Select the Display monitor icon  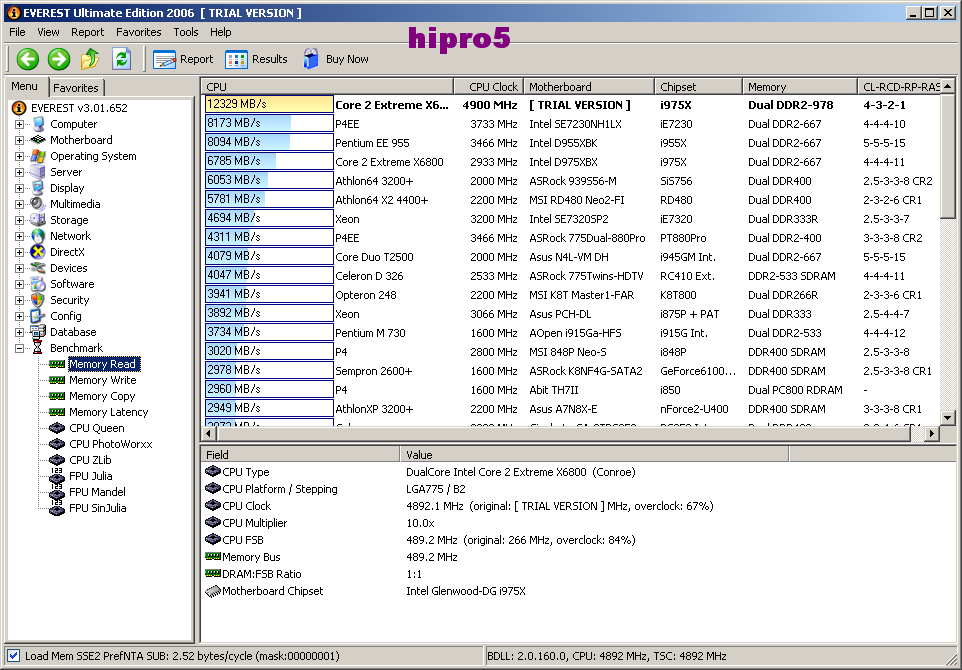tap(38, 188)
